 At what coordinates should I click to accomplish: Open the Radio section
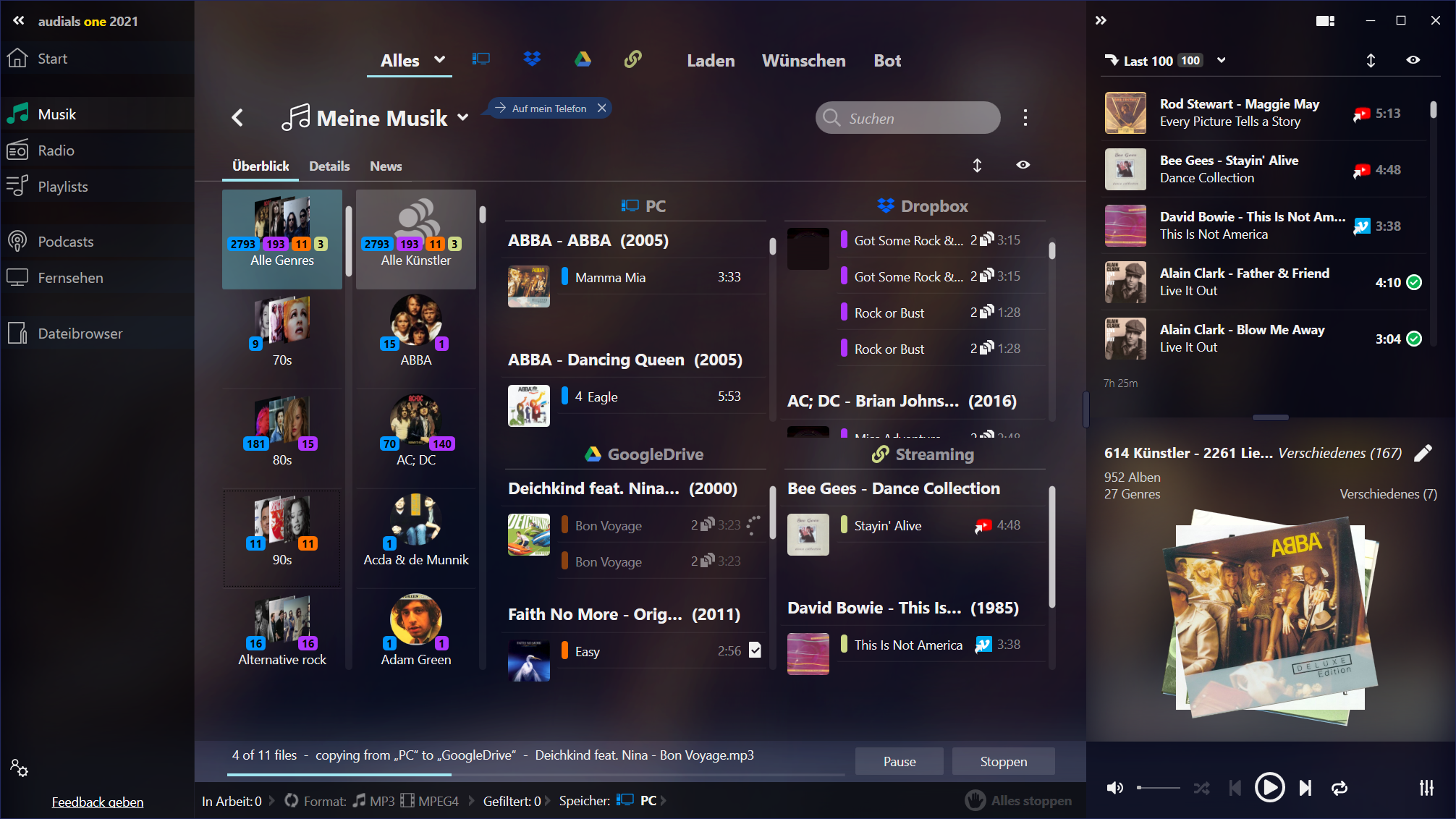(x=97, y=150)
